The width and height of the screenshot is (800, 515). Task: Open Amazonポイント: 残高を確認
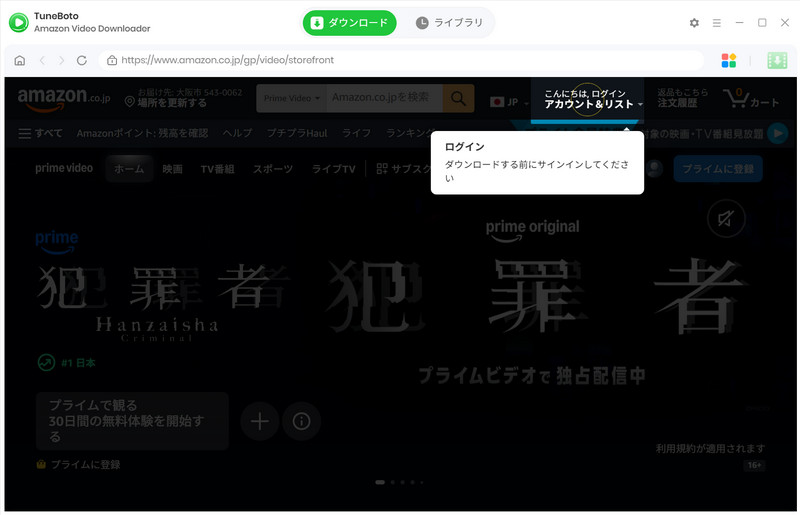(x=142, y=134)
